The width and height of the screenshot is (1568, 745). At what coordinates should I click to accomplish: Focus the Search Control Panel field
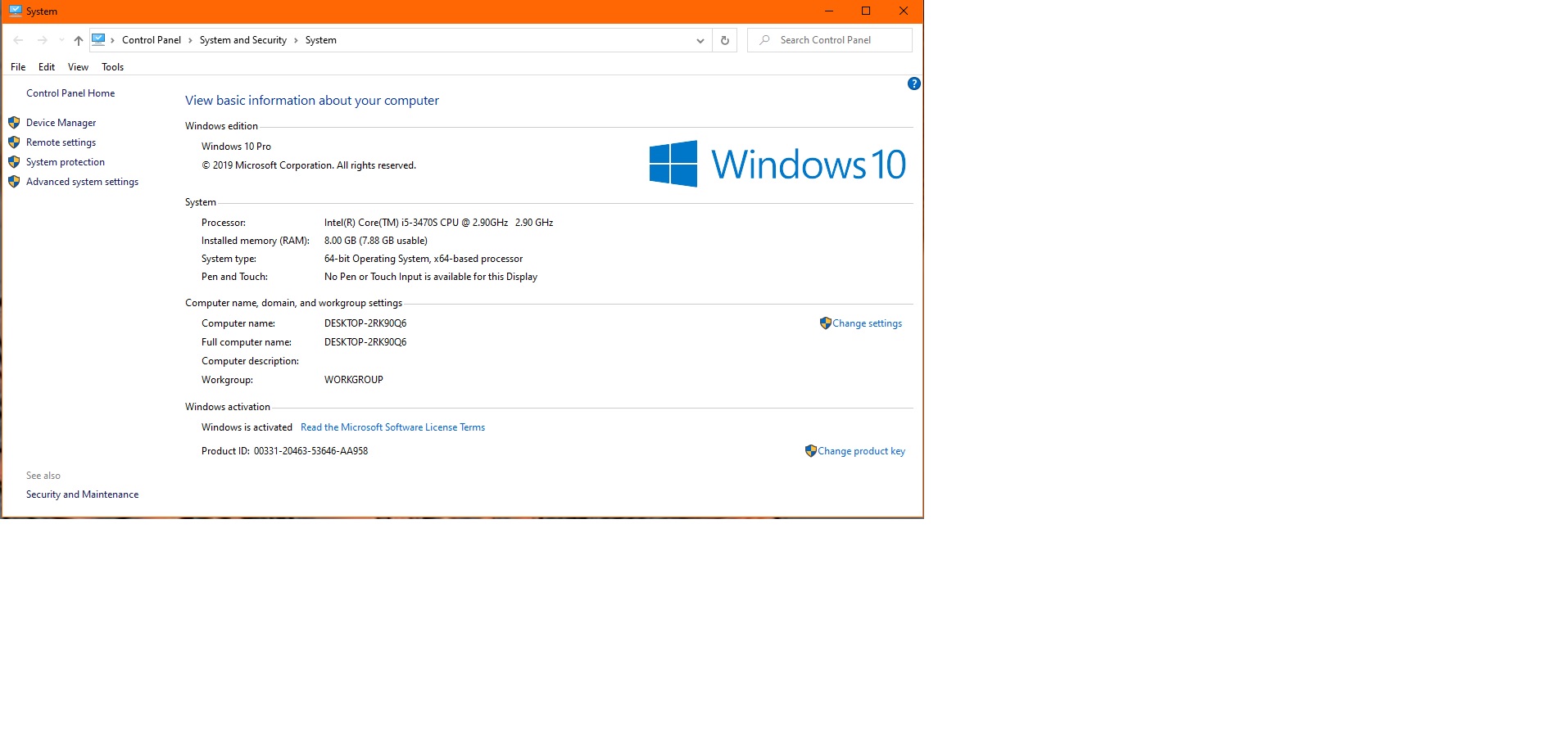pyautogui.click(x=829, y=40)
